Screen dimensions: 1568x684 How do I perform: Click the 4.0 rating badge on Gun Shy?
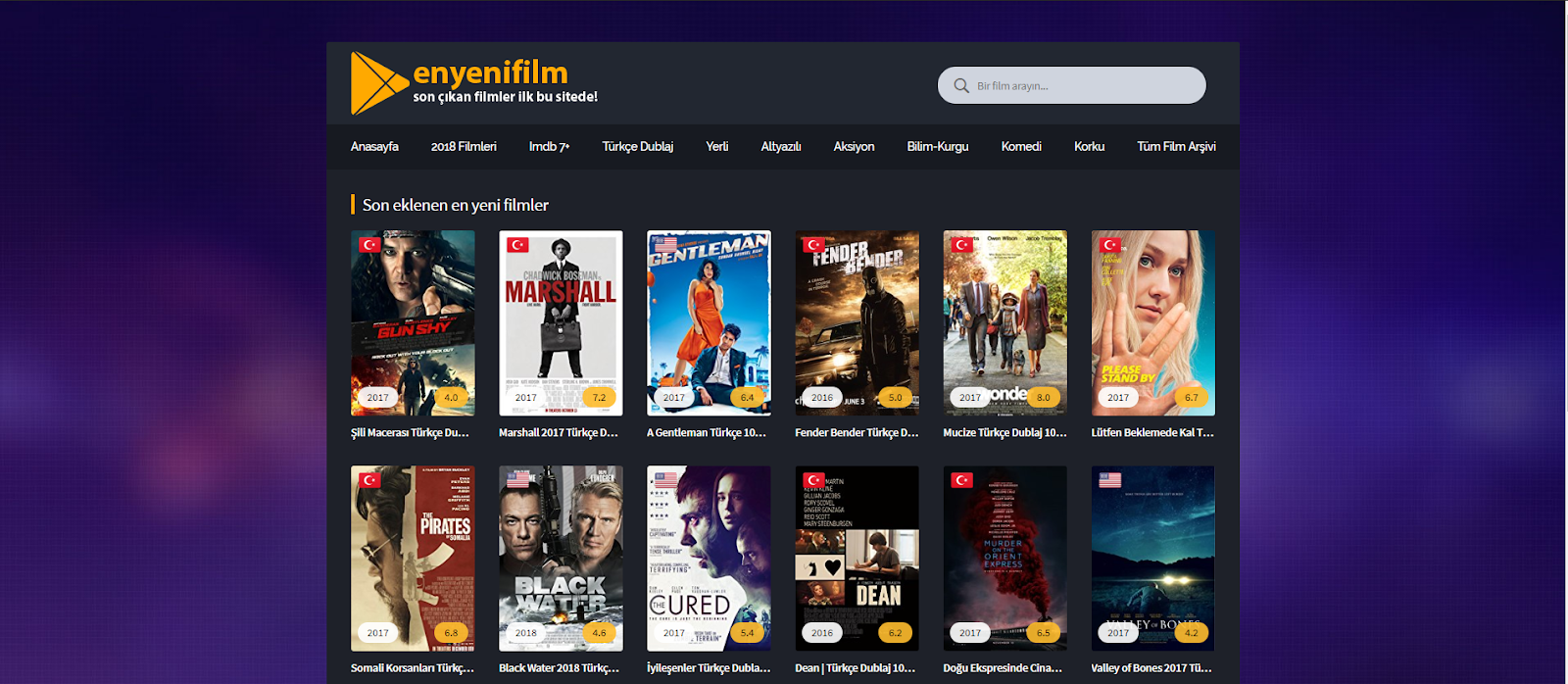[x=452, y=397]
